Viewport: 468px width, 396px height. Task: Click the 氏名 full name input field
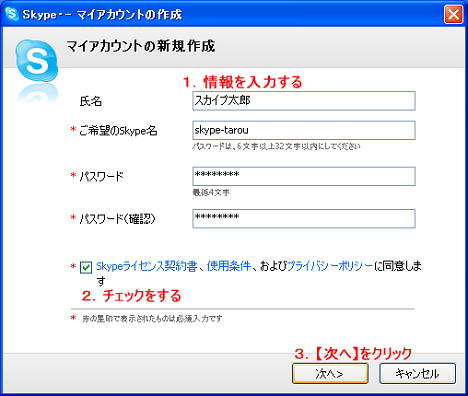304,101
